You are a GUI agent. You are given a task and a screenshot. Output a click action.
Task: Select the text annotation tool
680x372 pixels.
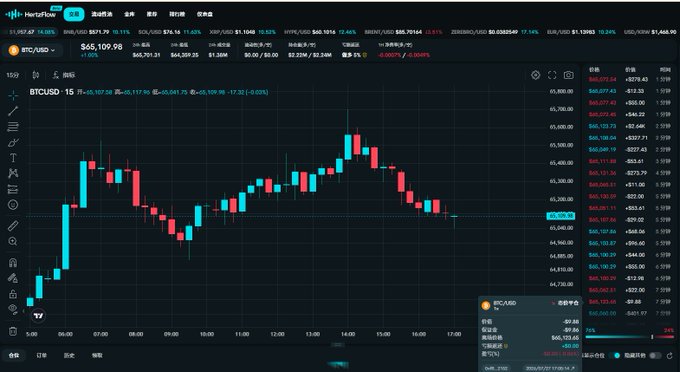13,158
